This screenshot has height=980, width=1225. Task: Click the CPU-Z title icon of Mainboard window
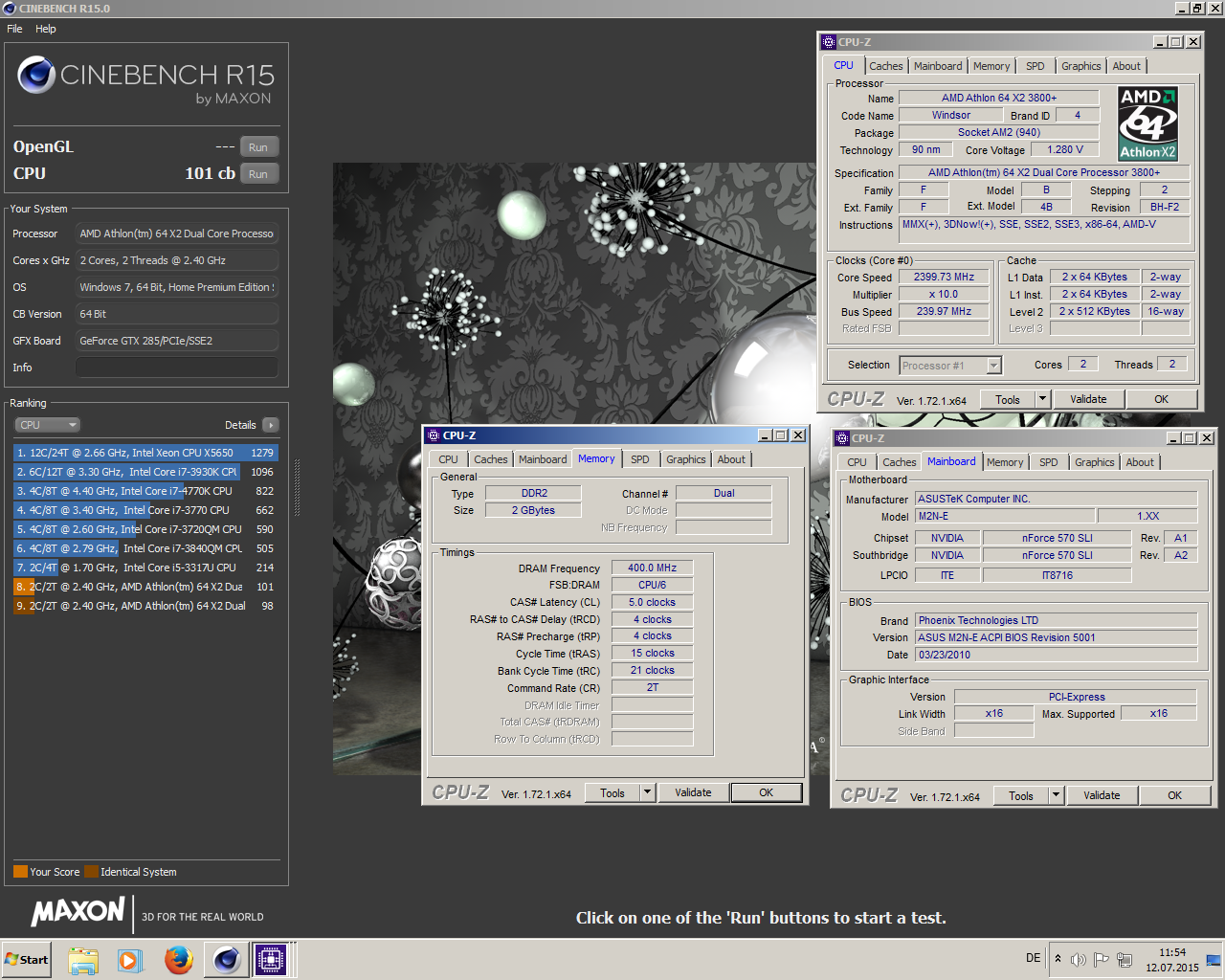[x=842, y=438]
